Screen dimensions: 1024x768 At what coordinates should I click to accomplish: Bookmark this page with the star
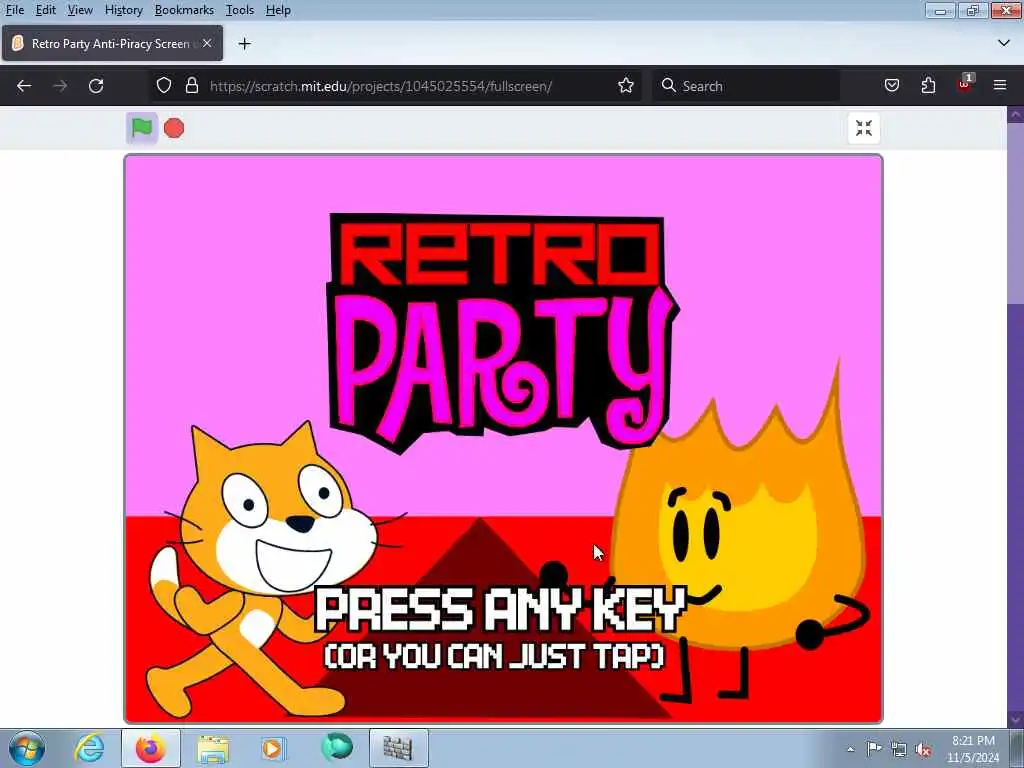[x=626, y=86]
